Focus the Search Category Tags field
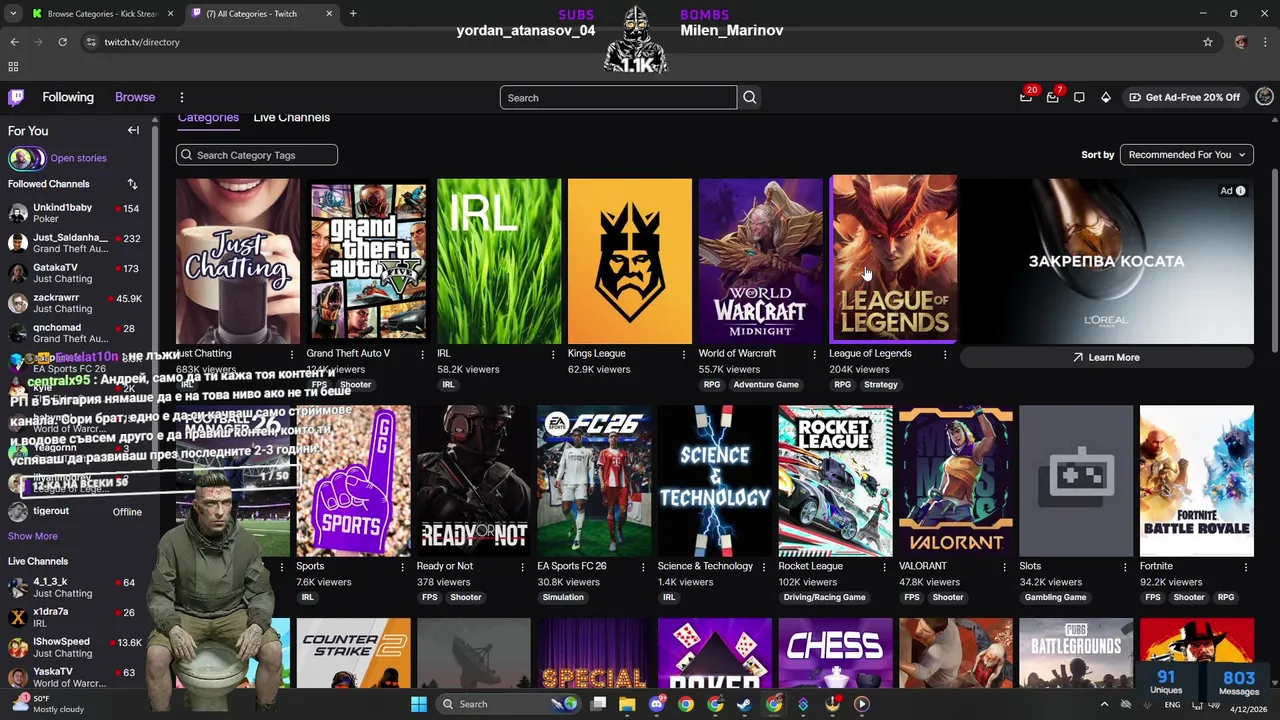This screenshot has height=720, width=1280. coord(257,155)
